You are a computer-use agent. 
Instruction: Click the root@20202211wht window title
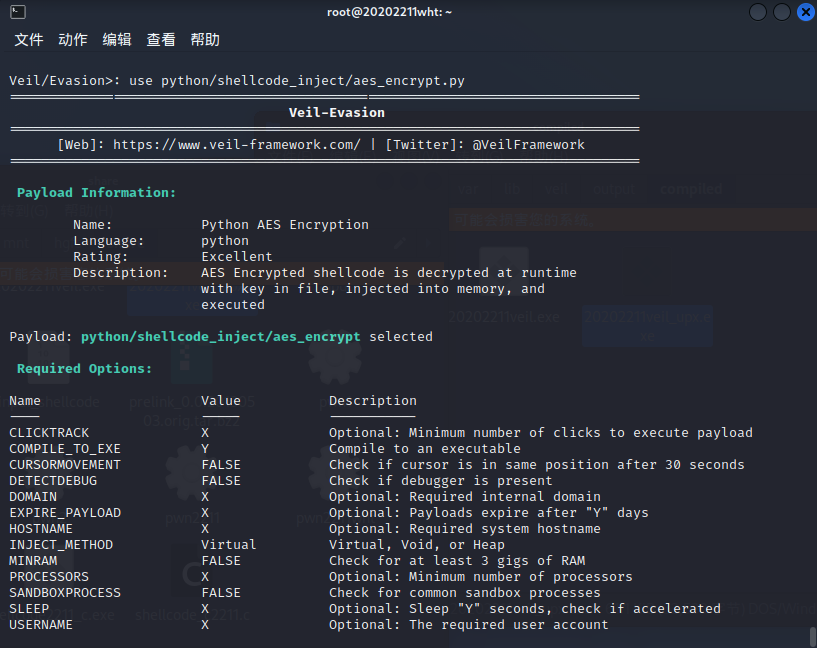(x=390, y=12)
